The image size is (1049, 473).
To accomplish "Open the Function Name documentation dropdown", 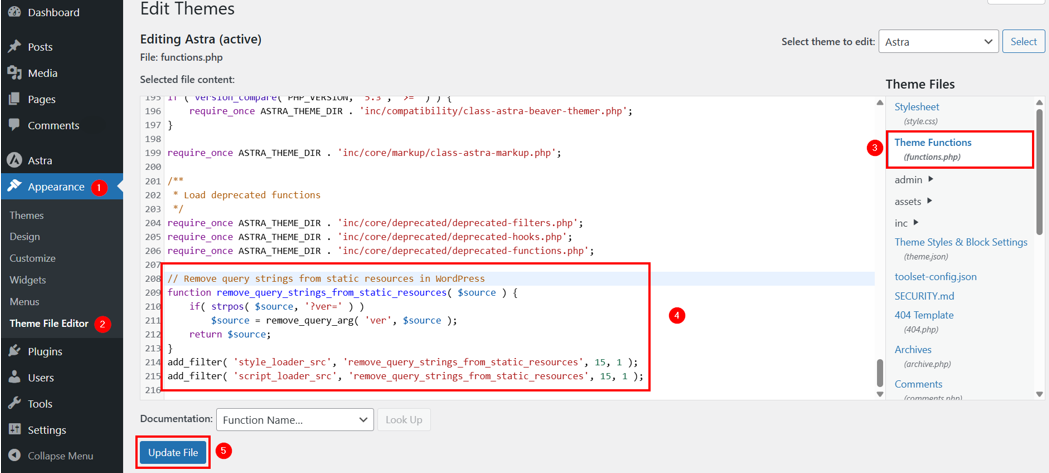I will pyautogui.click(x=294, y=420).
